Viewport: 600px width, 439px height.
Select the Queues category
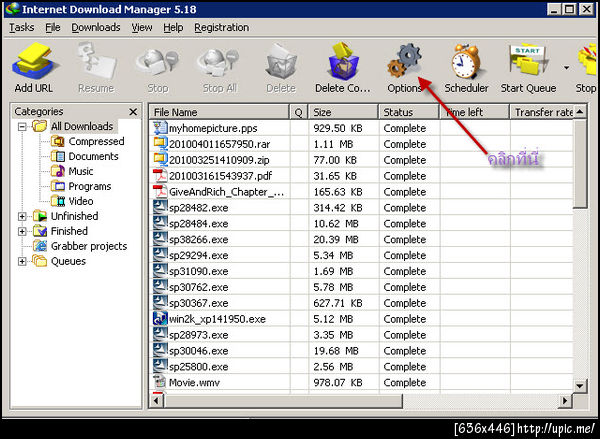[59, 261]
